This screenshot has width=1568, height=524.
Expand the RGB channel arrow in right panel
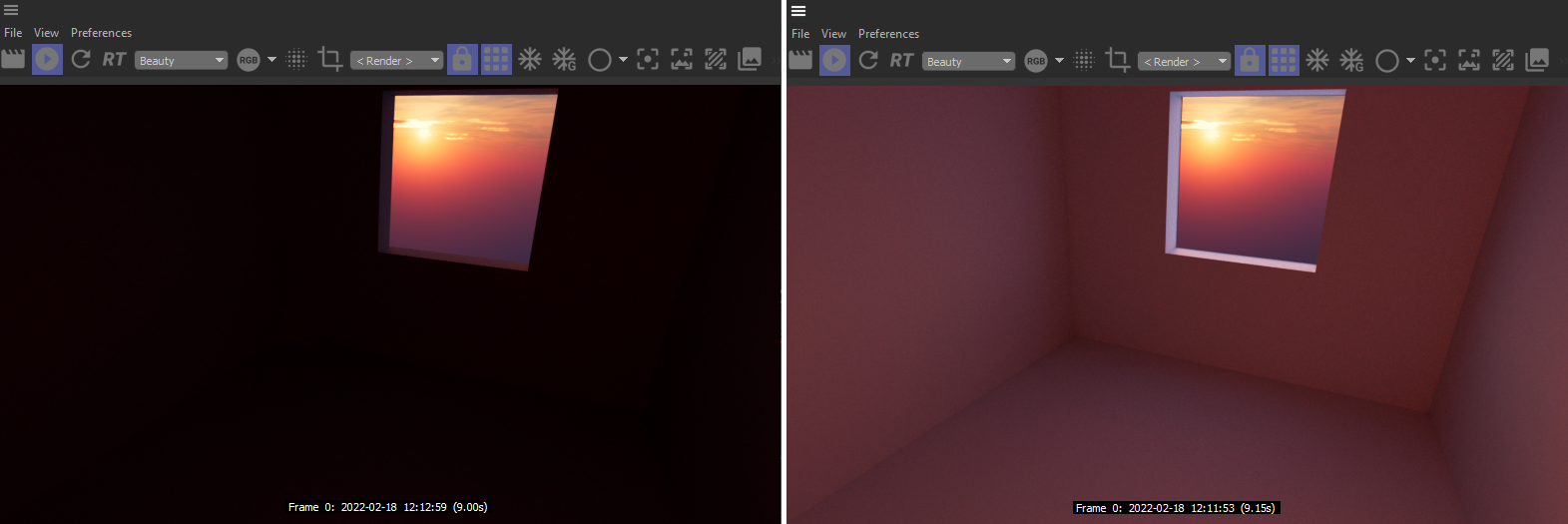click(1059, 61)
